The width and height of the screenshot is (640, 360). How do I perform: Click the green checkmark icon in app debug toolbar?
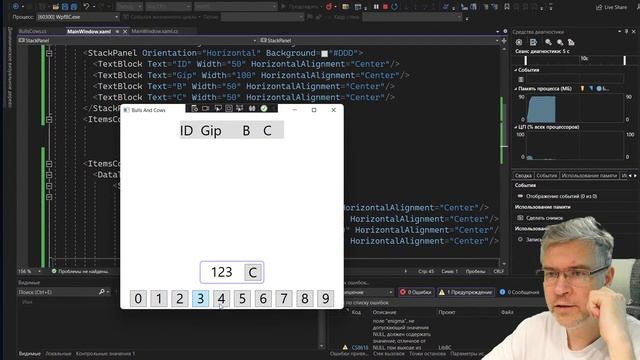264,109
